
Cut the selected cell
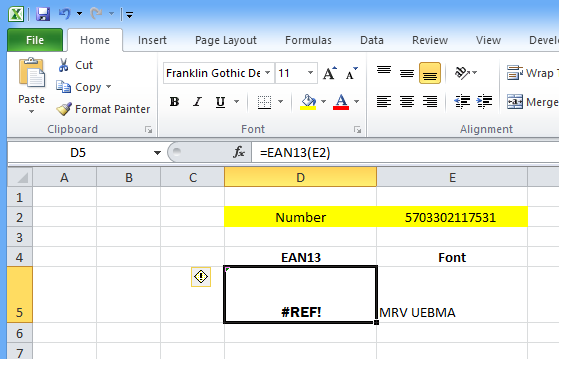coord(75,65)
